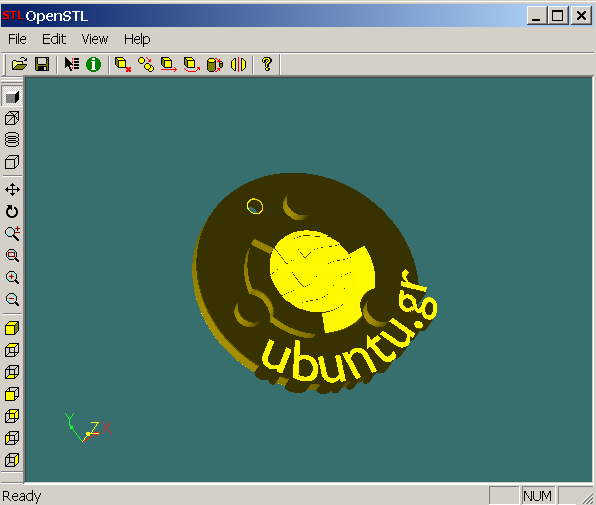This screenshot has width=596, height=505.
Task: Activate the select-from-list cursor tool
Action: [x=71, y=64]
